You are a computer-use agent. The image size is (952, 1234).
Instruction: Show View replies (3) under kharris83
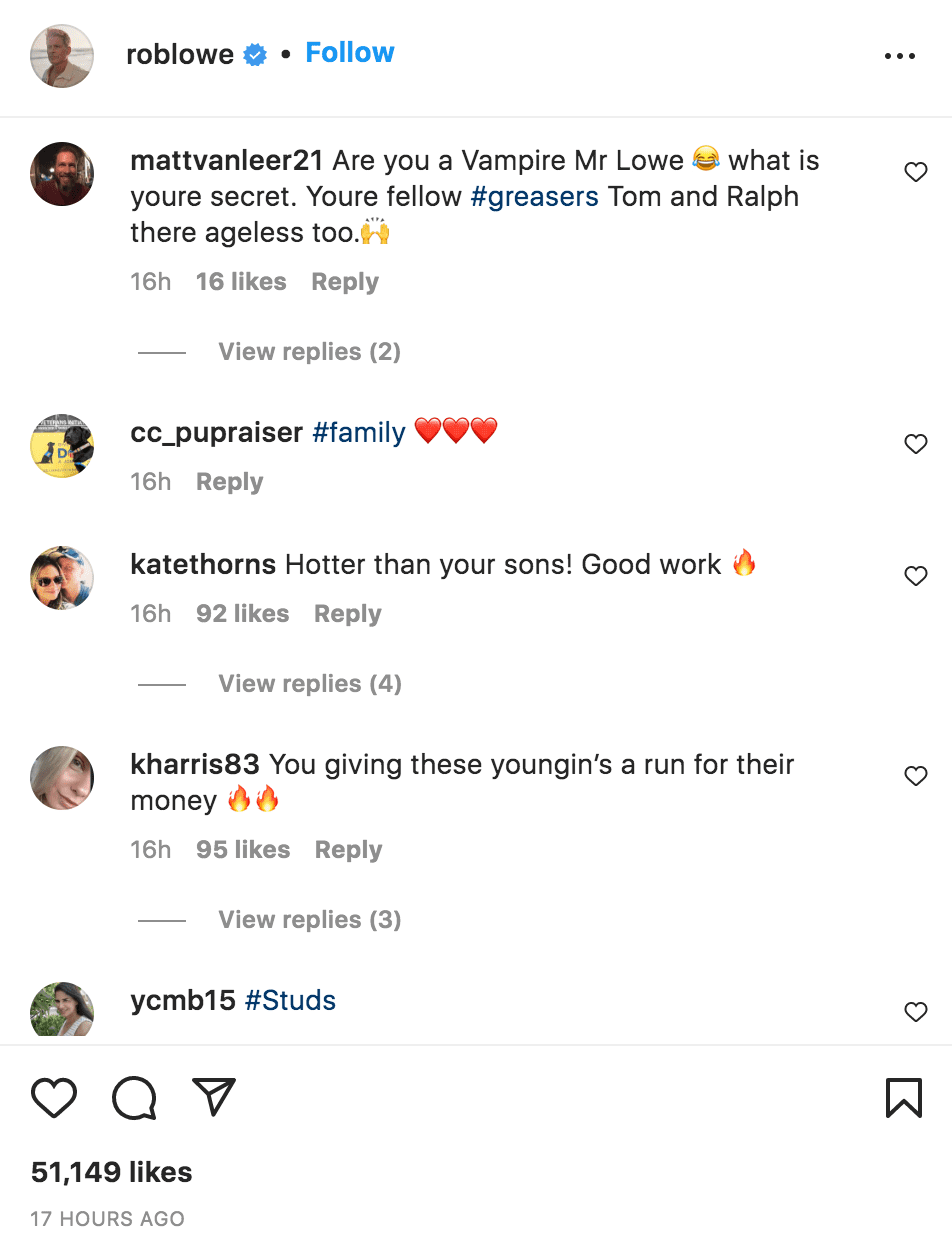tap(310, 920)
